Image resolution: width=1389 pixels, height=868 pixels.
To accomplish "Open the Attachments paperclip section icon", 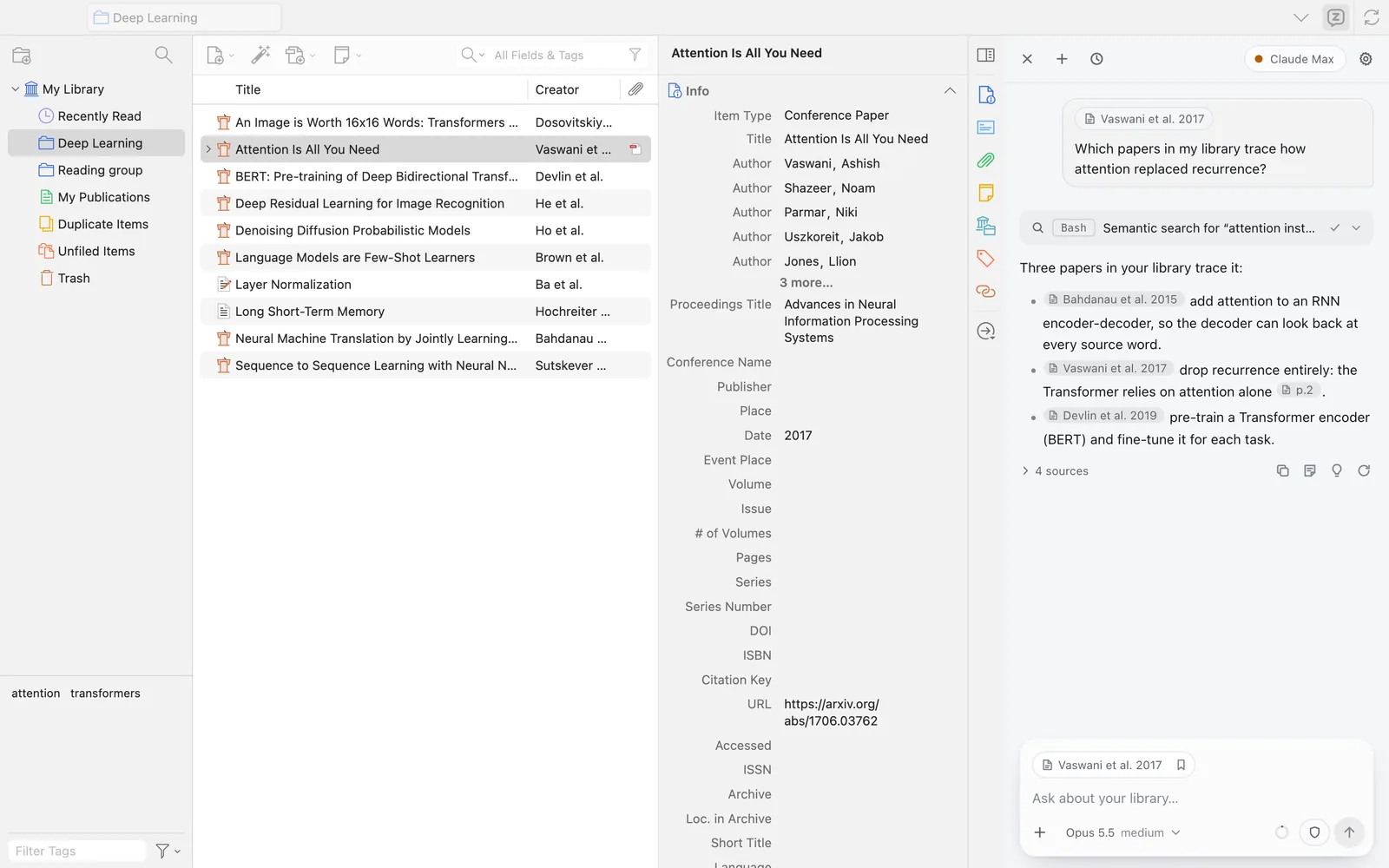I will (986, 160).
